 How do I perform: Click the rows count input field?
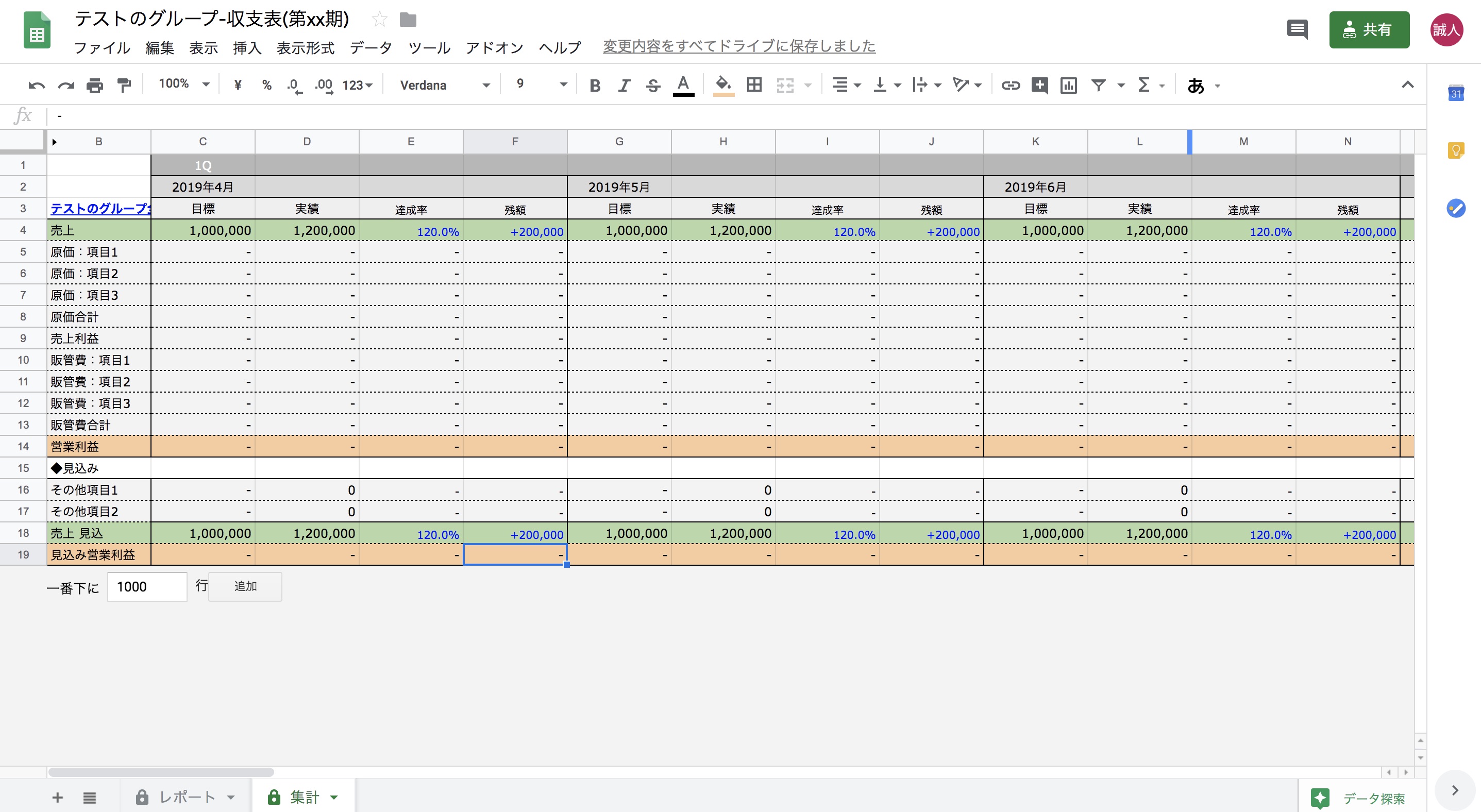pos(147,586)
